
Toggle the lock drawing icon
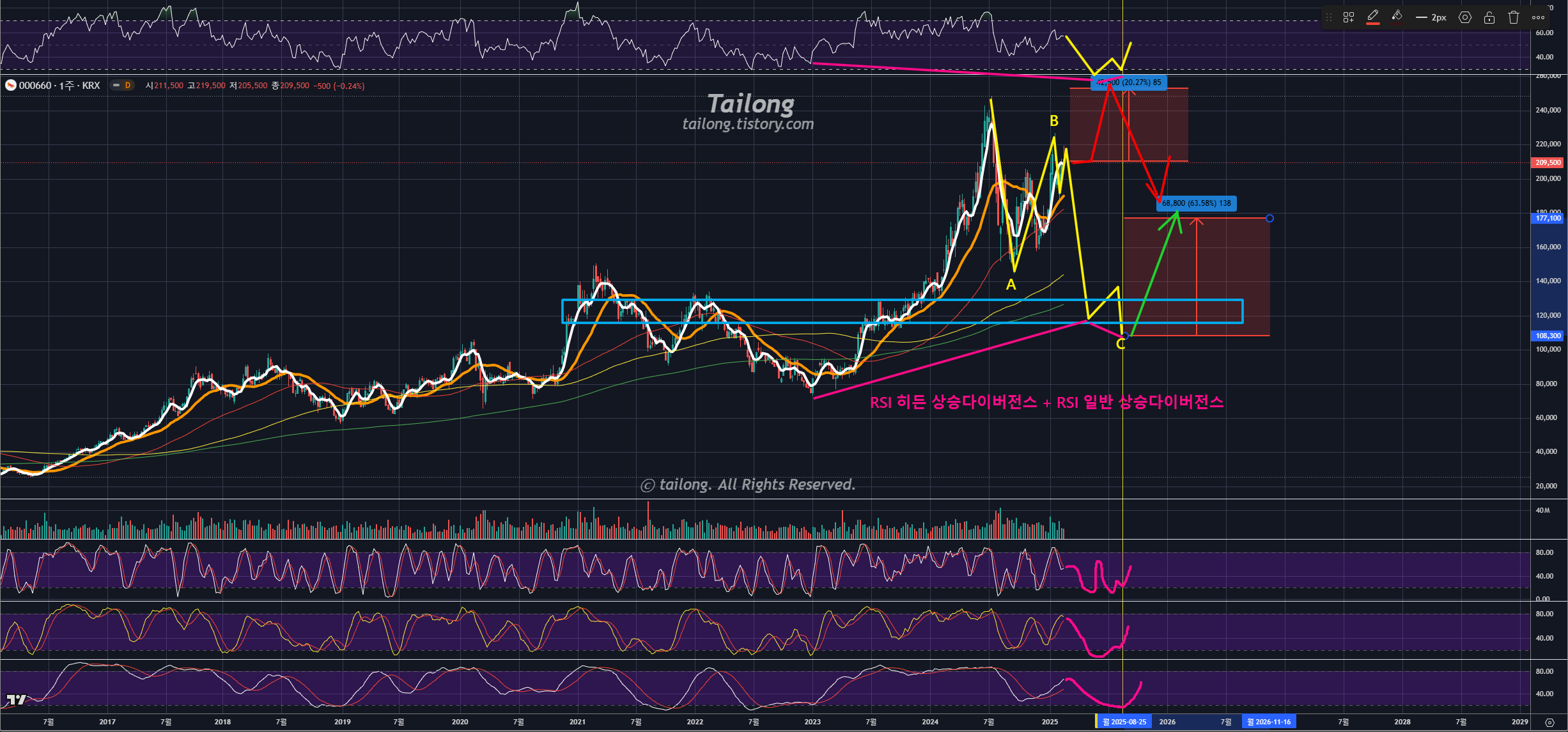[x=1489, y=18]
